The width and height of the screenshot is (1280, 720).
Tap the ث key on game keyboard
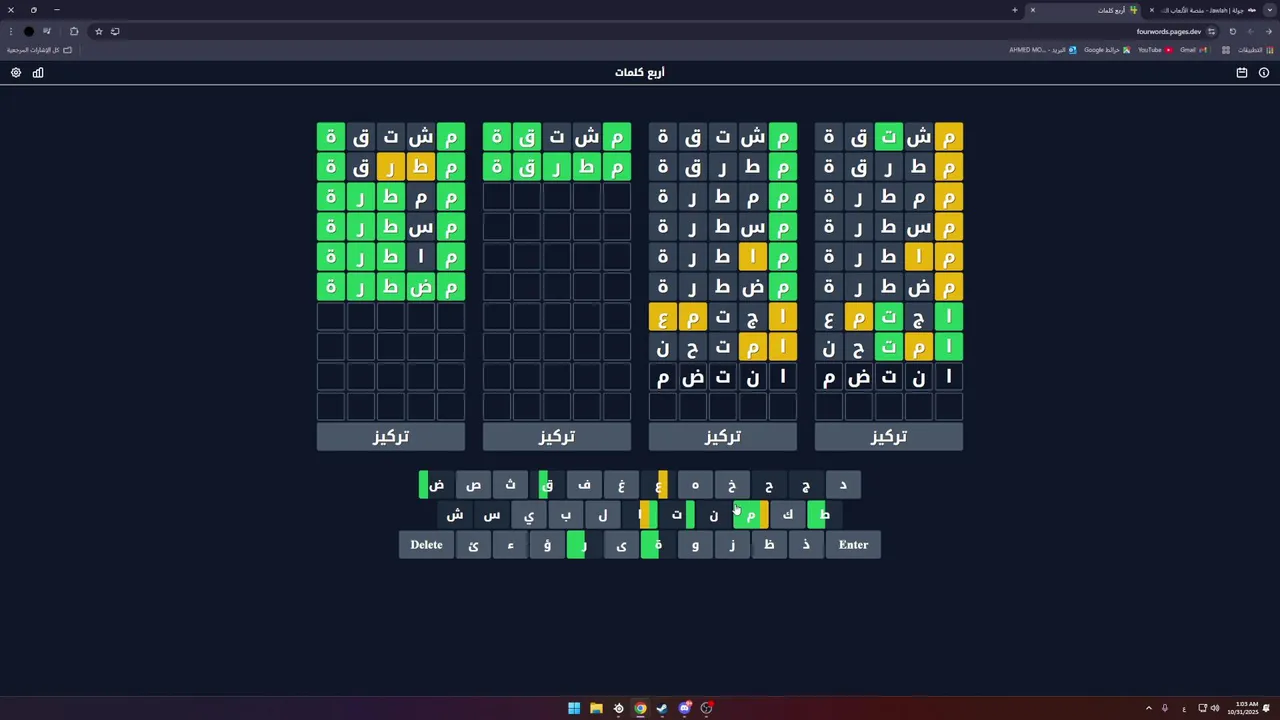[x=510, y=485]
